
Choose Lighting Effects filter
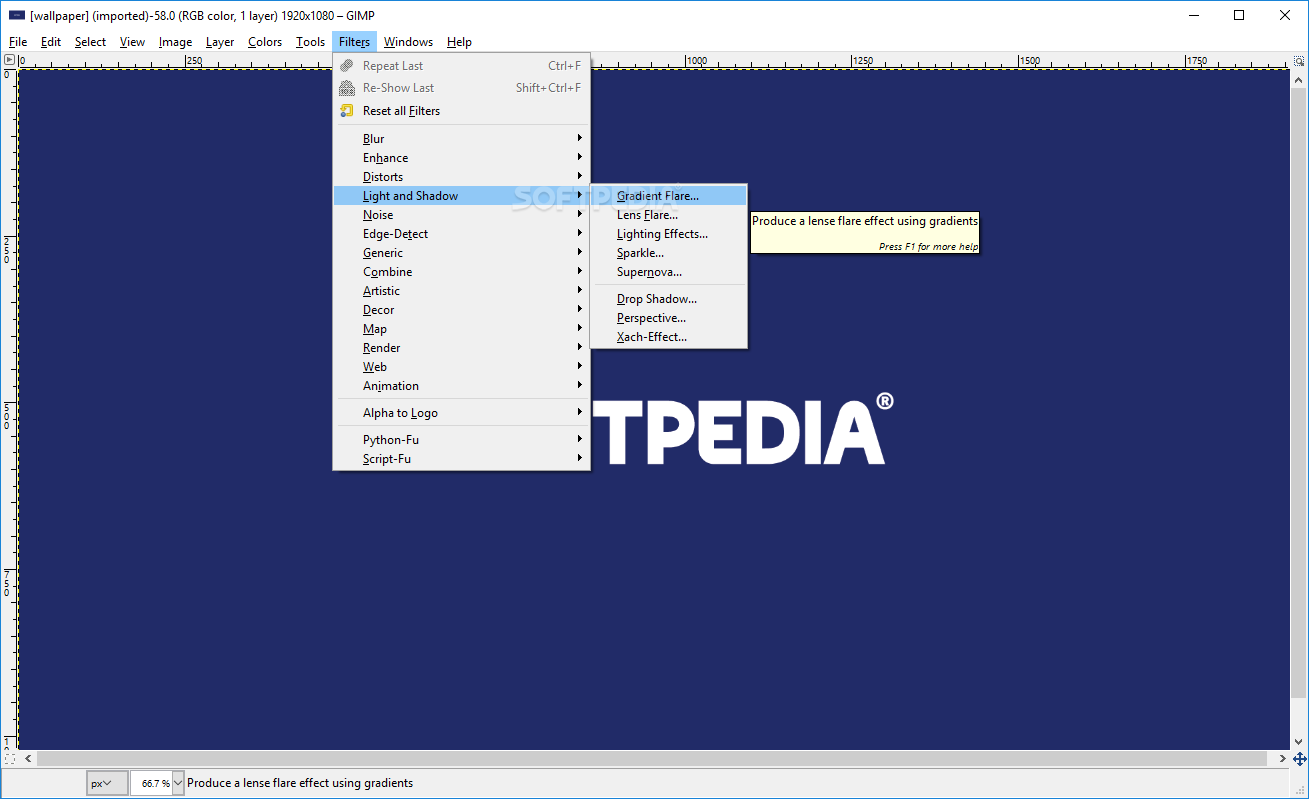pyautogui.click(x=668, y=234)
